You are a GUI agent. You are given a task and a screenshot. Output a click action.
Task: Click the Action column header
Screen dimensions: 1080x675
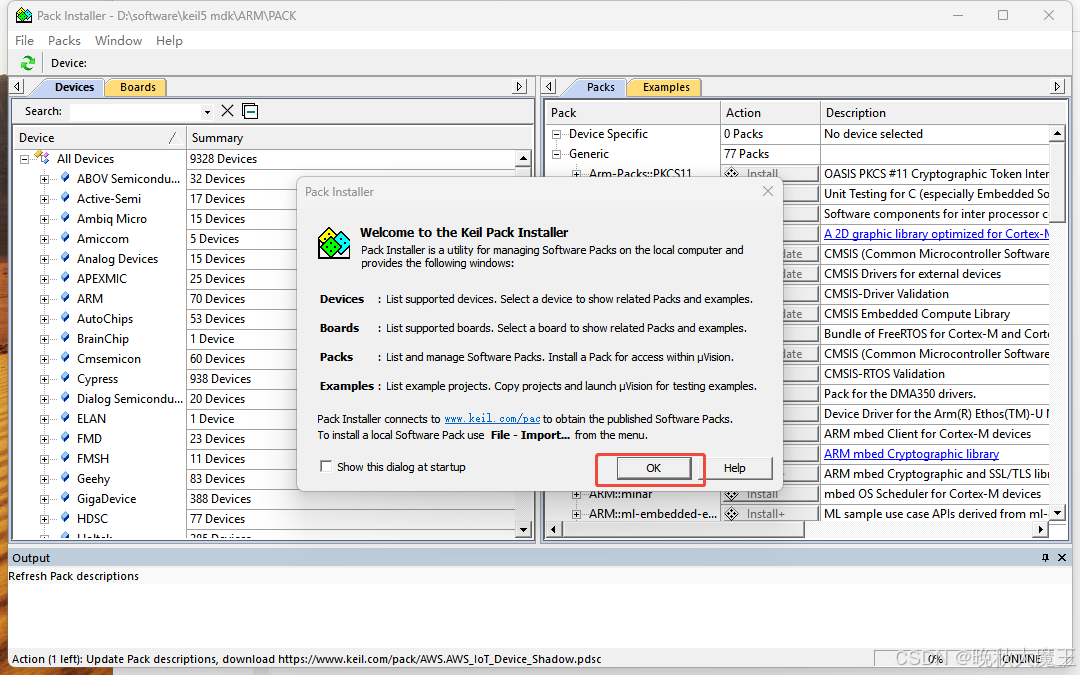click(769, 113)
